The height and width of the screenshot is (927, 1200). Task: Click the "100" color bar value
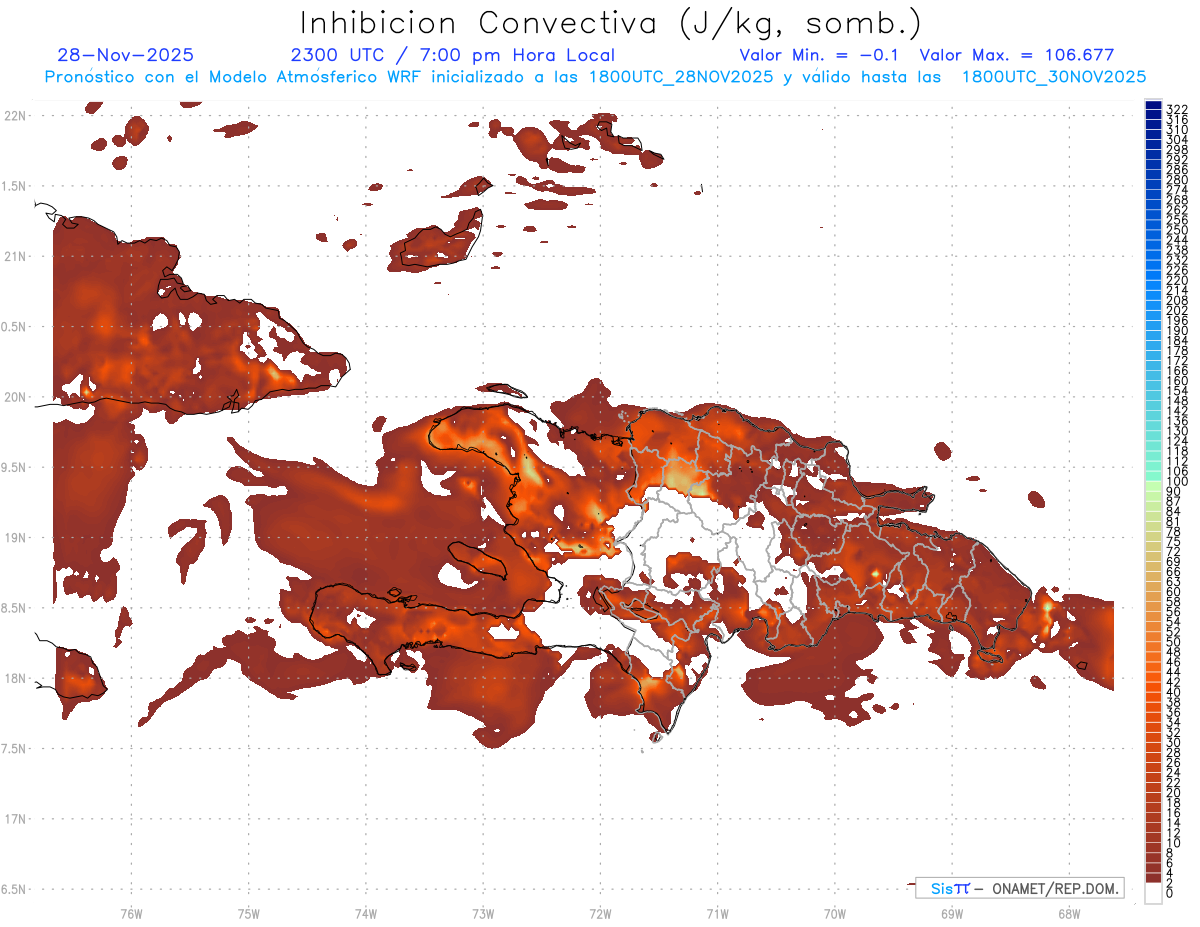[1177, 482]
